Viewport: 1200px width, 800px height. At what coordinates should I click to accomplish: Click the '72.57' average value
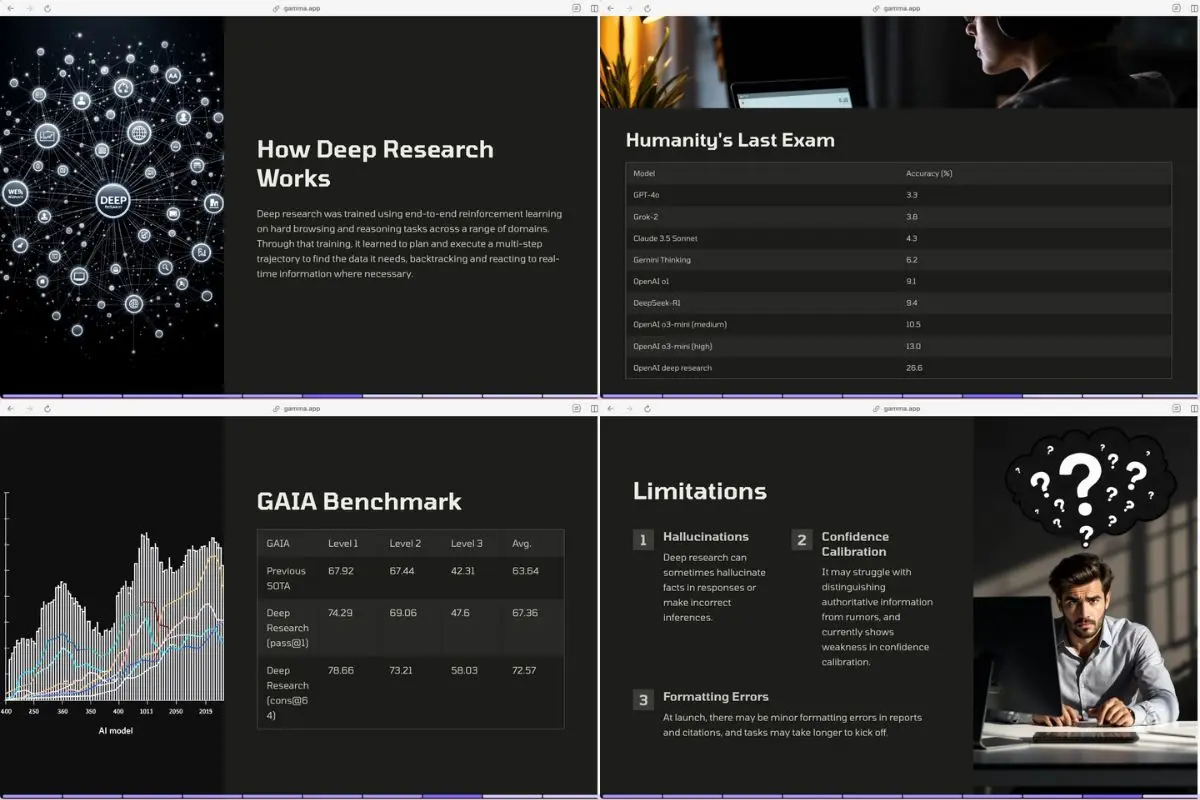[x=525, y=670]
